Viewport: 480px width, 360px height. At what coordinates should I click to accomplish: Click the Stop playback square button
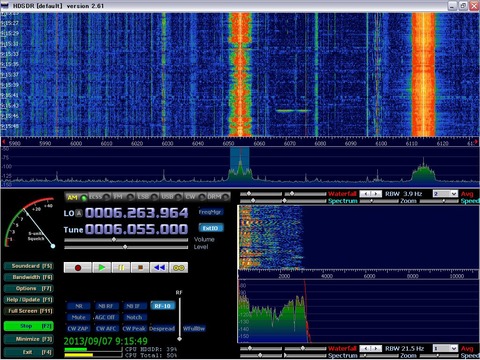pyautogui.click(x=140, y=268)
